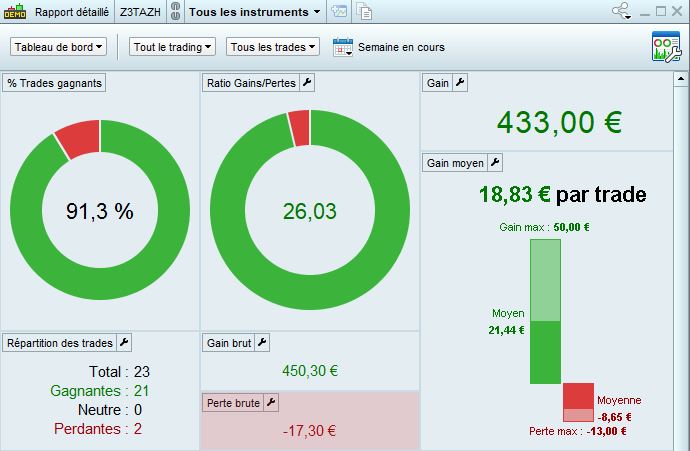The height and width of the screenshot is (451, 690).
Task: Click wrench next to Gain moyen
Action: [x=495, y=163]
